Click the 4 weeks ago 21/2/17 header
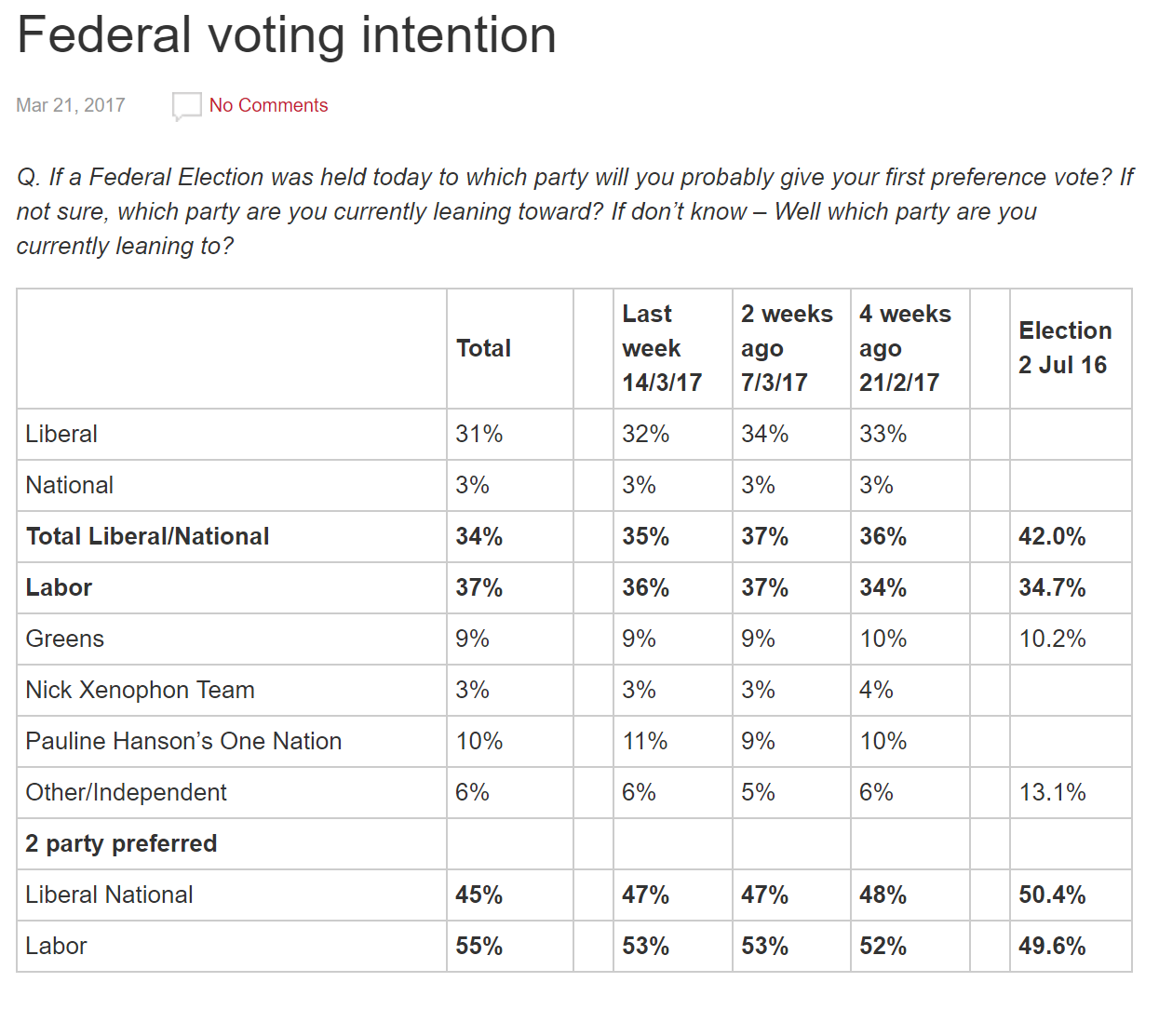1159x1036 pixels. pos(905,348)
